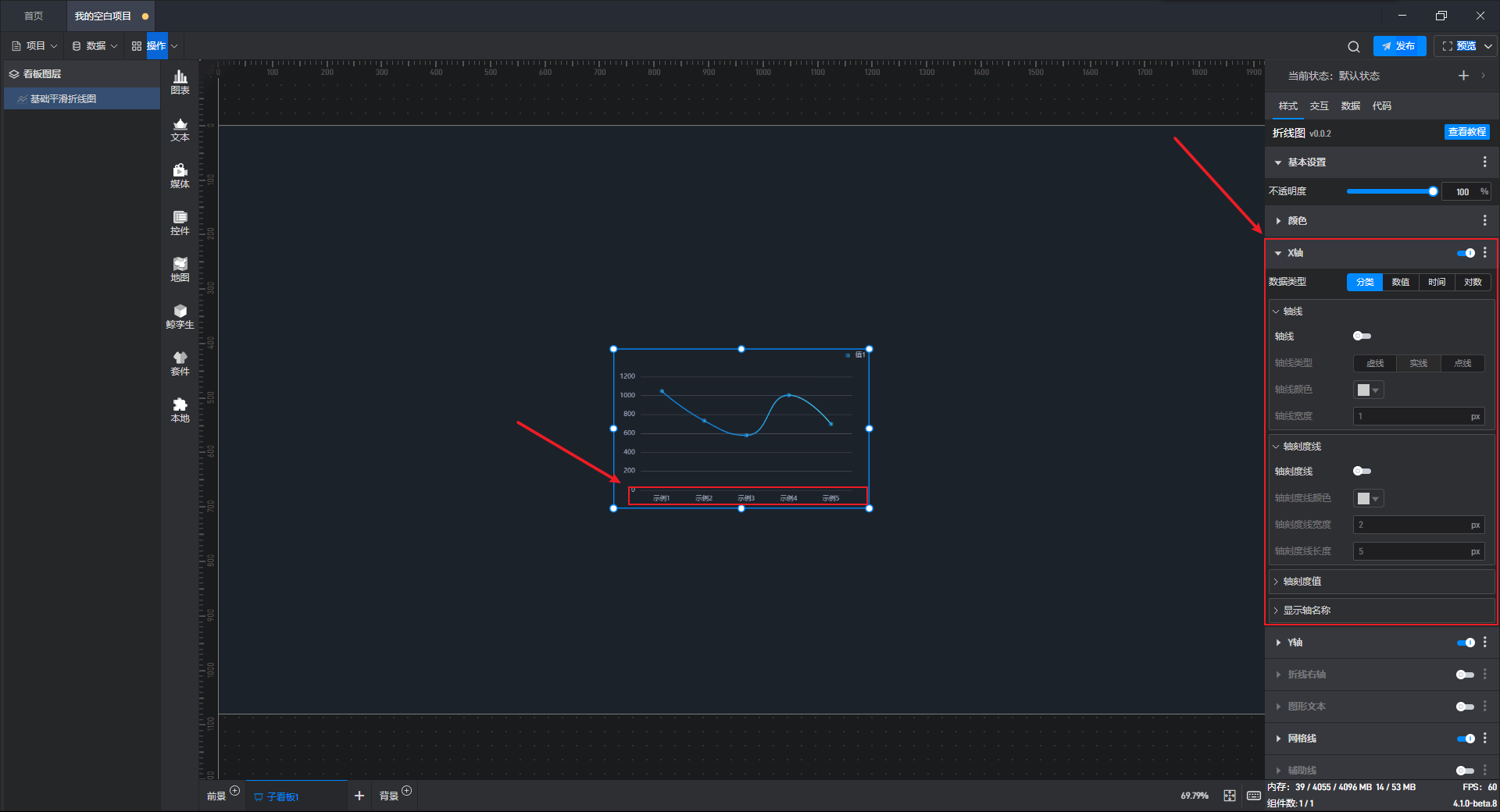Click the state panel right chevron
The height and width of the screenshot is (812, 1500).
point(1484,76)
